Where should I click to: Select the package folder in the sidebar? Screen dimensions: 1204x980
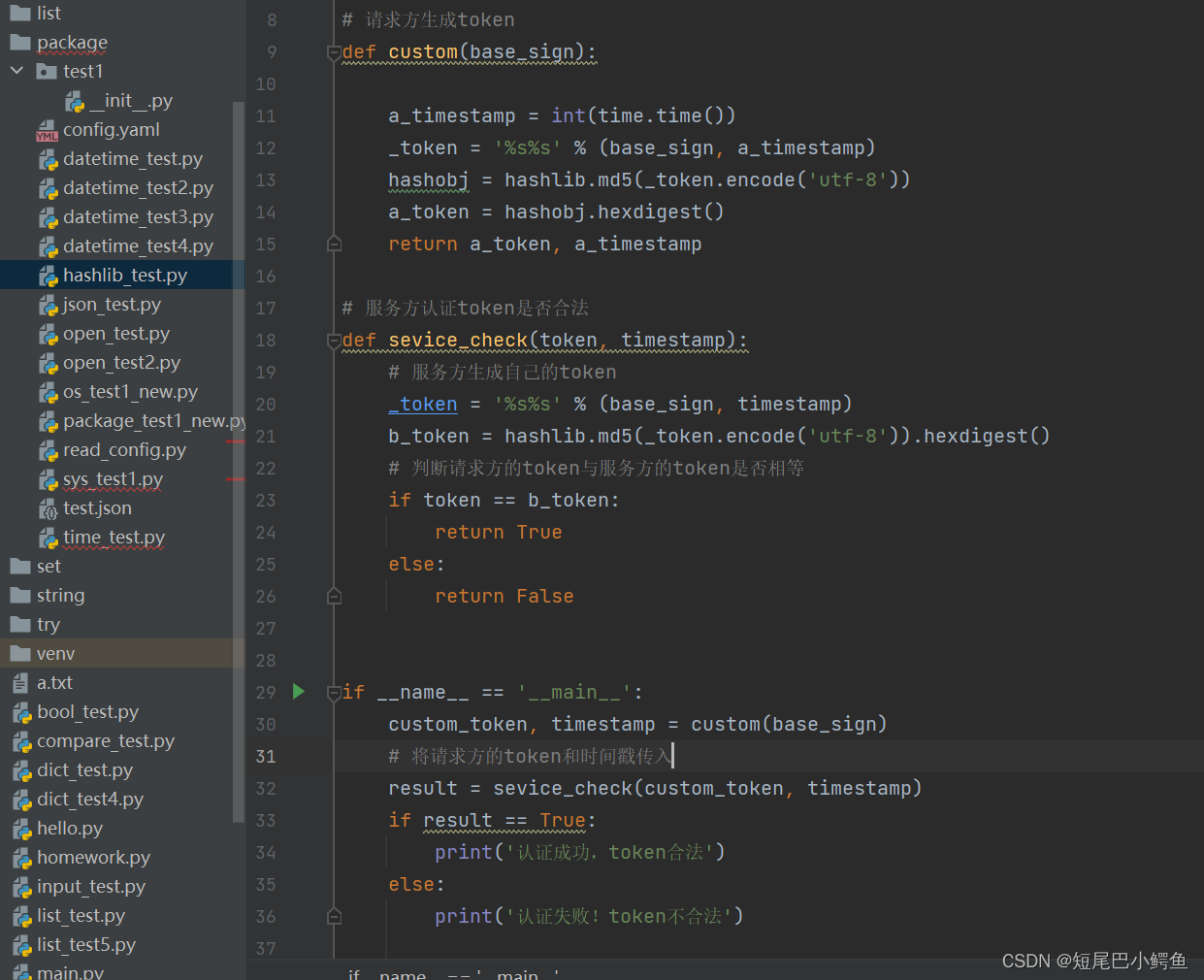coord(68,42)
